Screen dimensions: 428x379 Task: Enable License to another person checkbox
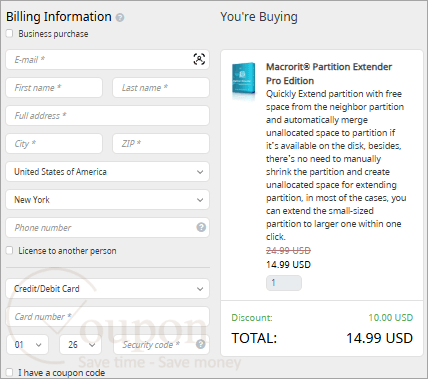[x=10, y=250]
